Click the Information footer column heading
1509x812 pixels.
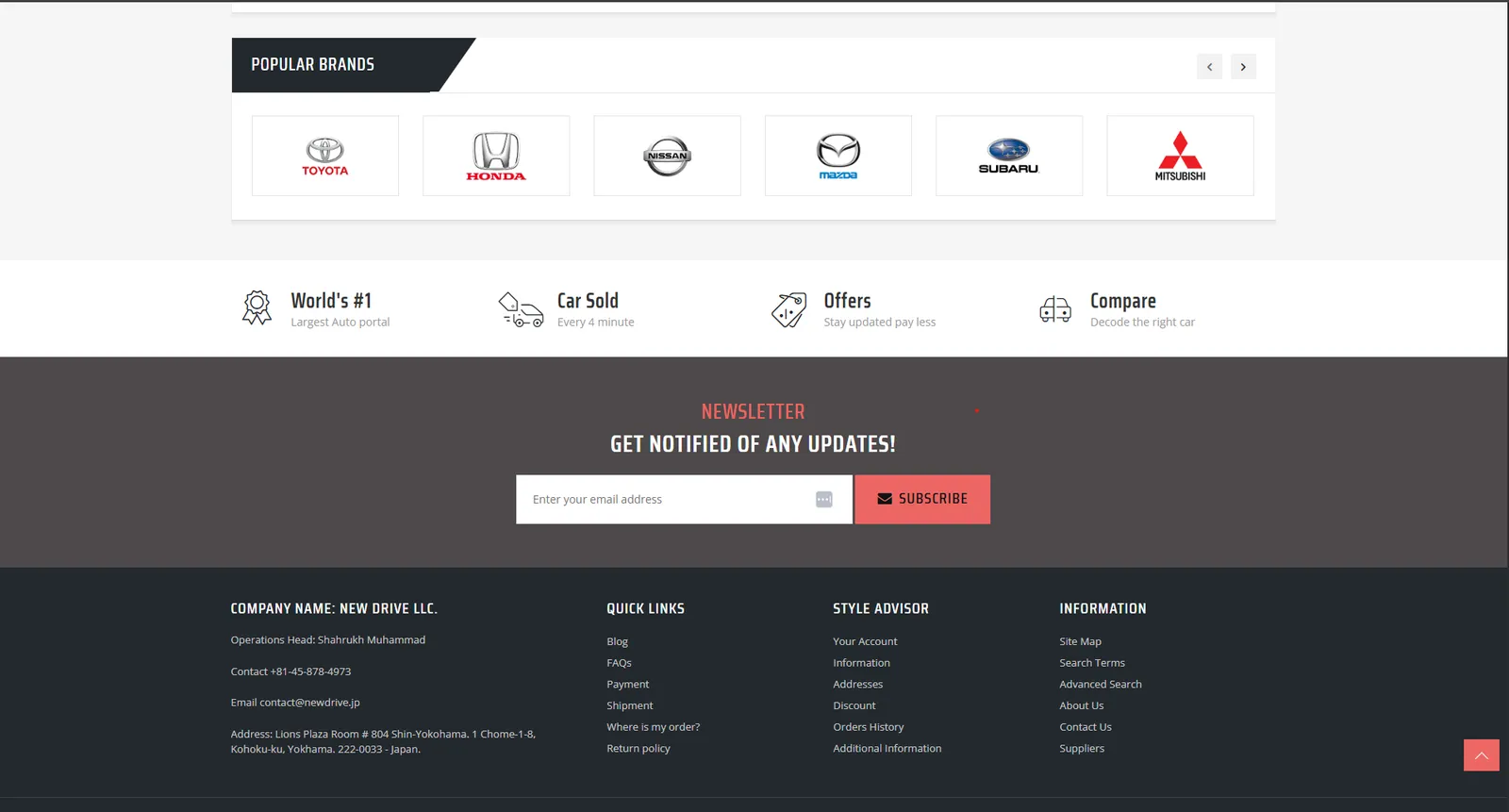(1103, 609)
